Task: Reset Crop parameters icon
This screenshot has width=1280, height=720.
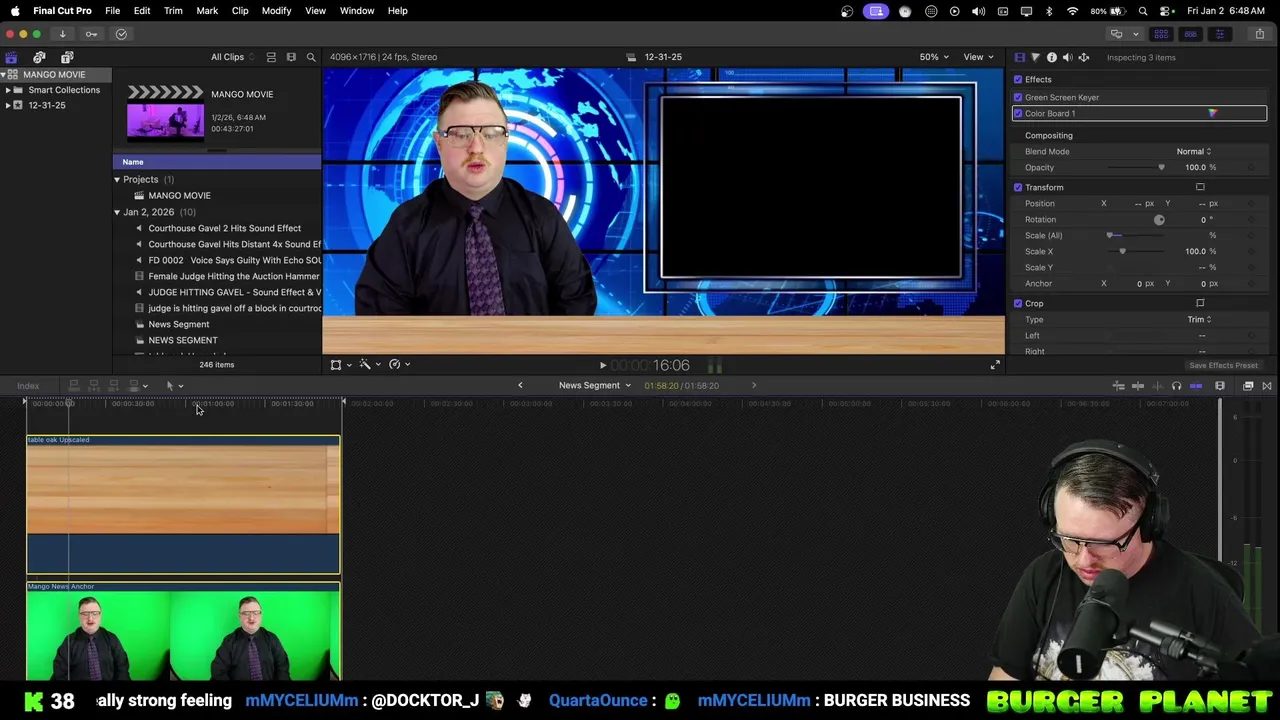Action: coord(1200,303)
